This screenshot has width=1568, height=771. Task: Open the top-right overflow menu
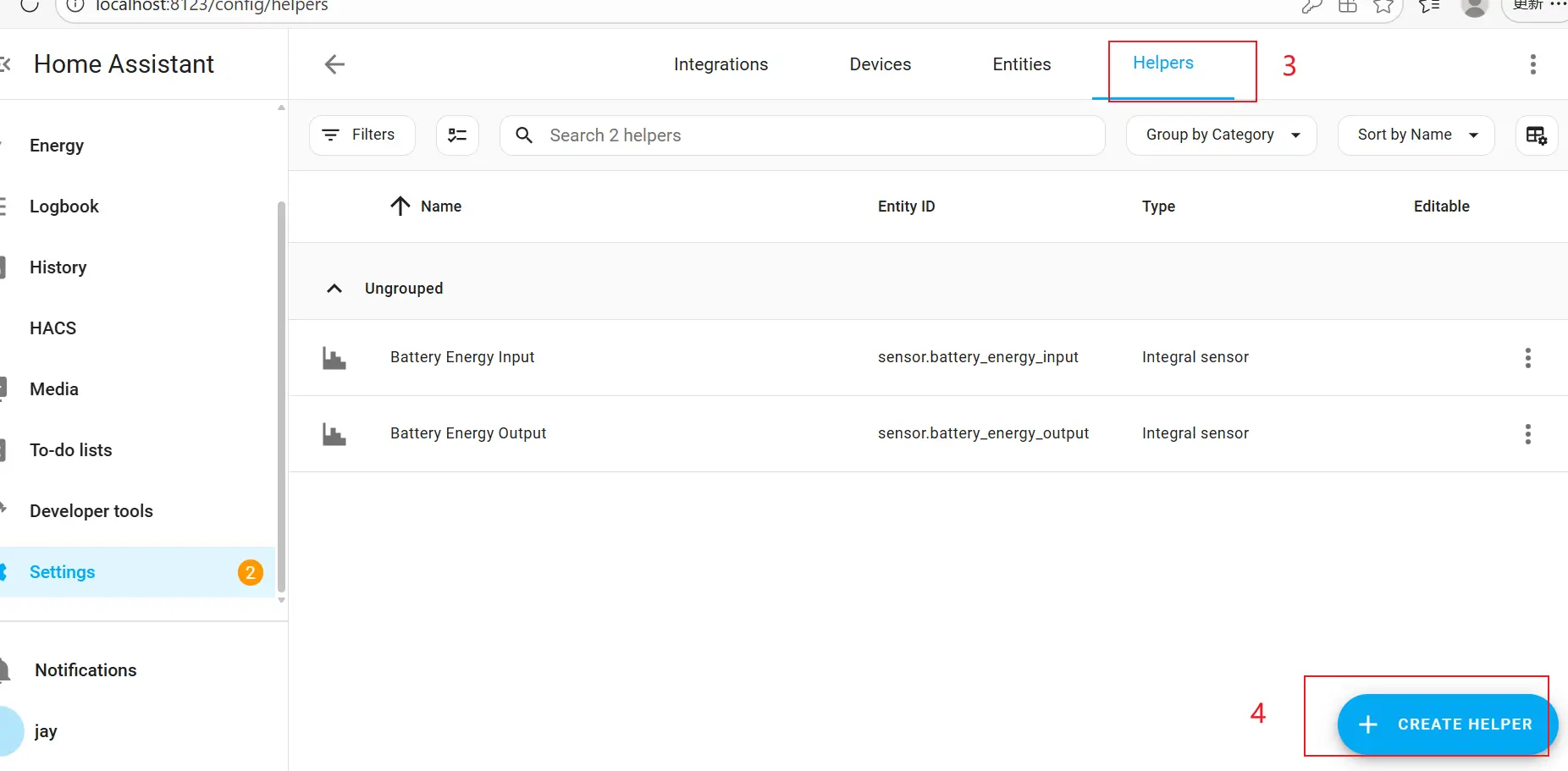[x=1532, y=64]
